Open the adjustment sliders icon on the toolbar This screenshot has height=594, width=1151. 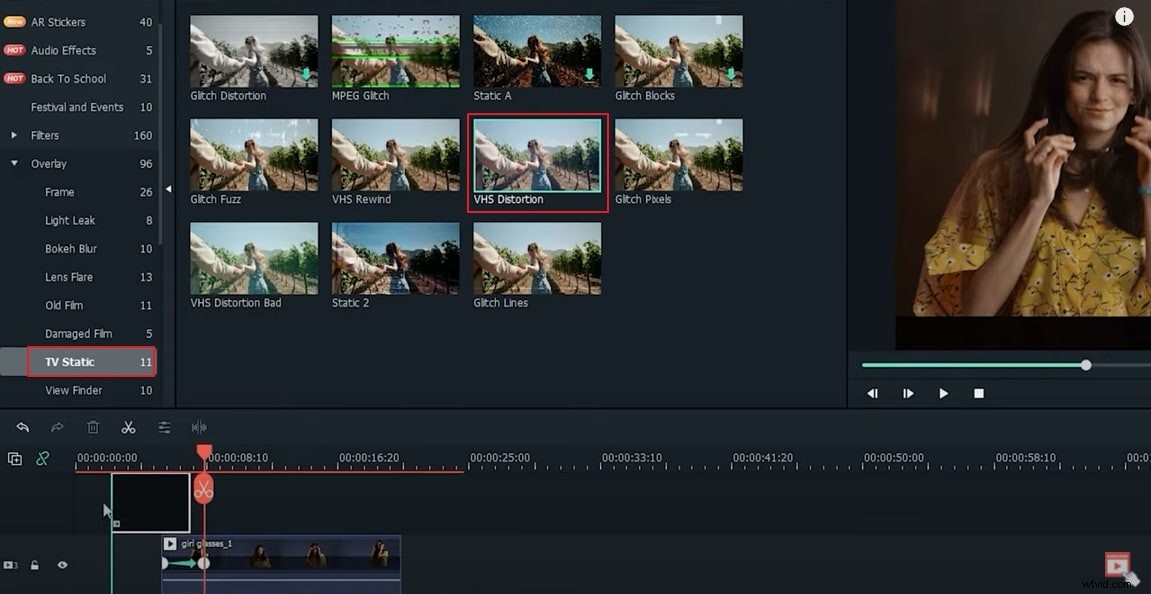(164, 426)
